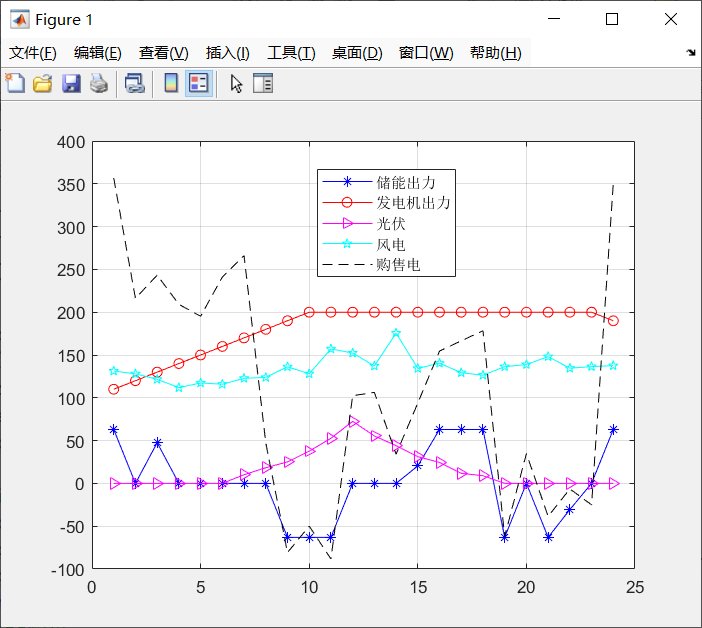The width and height of the screenshot is (702, 628).
Task: Print the figure using printer icon
Action: [99, 84]
